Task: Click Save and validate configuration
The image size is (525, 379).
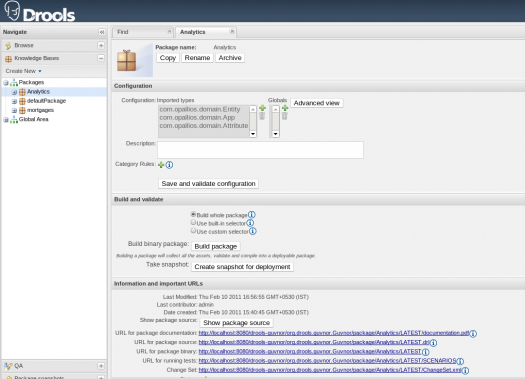Action: pos(208,184)
